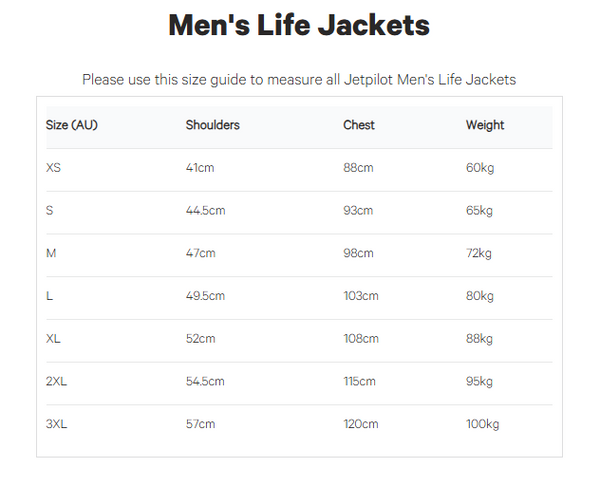Image resolution: width=600 pixels, height=486 pixels.
Task: Select the Size (AU) column header
Action: pyautogui.click(x=72, y=126)
